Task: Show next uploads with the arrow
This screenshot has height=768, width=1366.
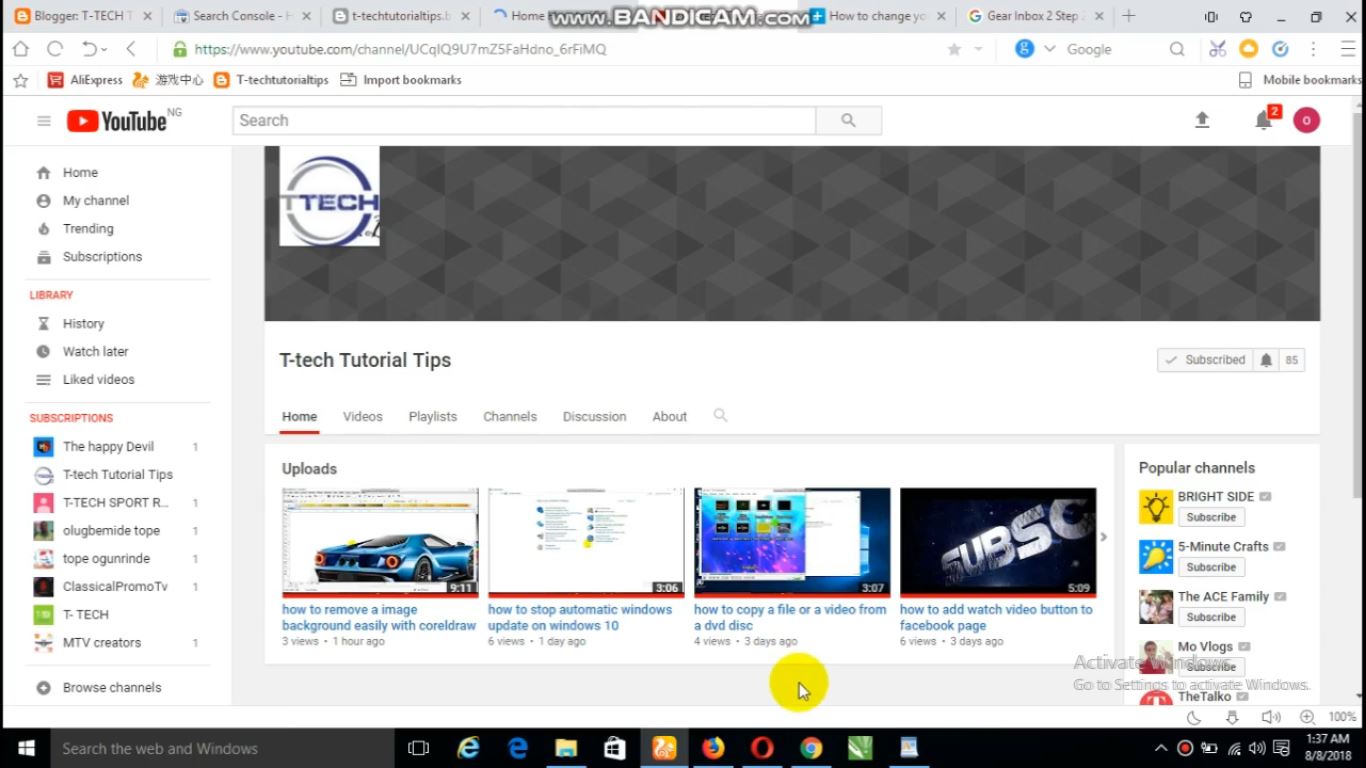Action: (1104, 537)
